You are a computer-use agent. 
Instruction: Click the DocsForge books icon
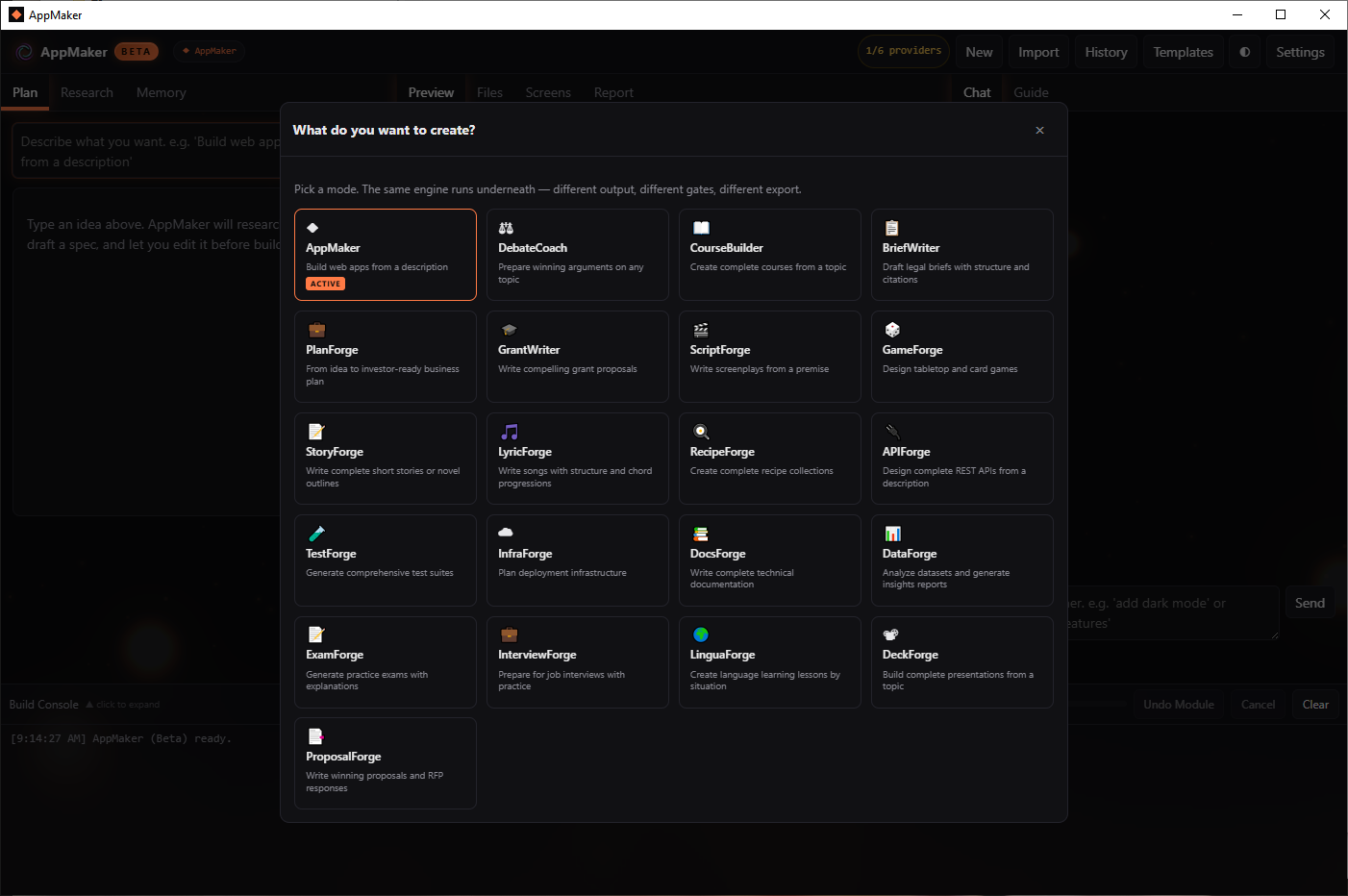701,534
